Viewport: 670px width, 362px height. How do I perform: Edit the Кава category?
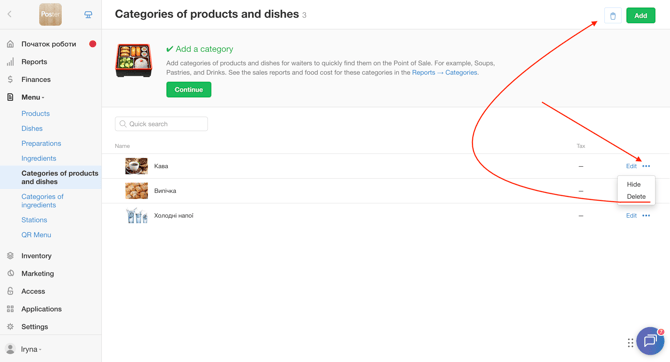click(x=631, y=166)
